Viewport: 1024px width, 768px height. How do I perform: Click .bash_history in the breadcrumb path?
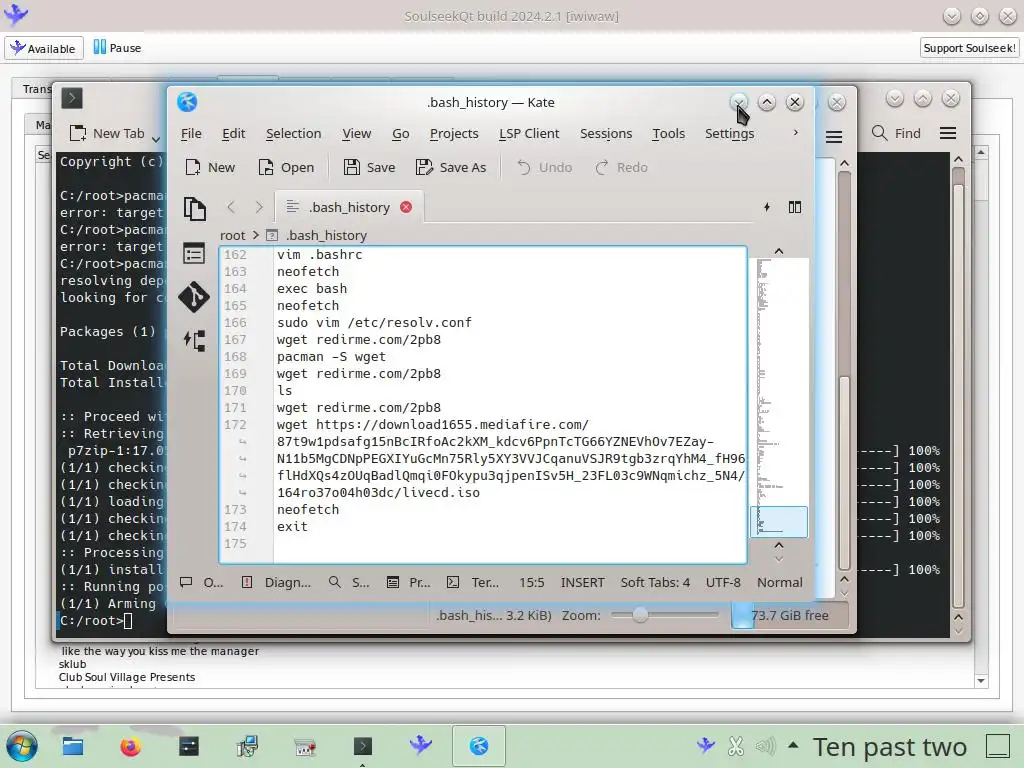click(326, 235)
